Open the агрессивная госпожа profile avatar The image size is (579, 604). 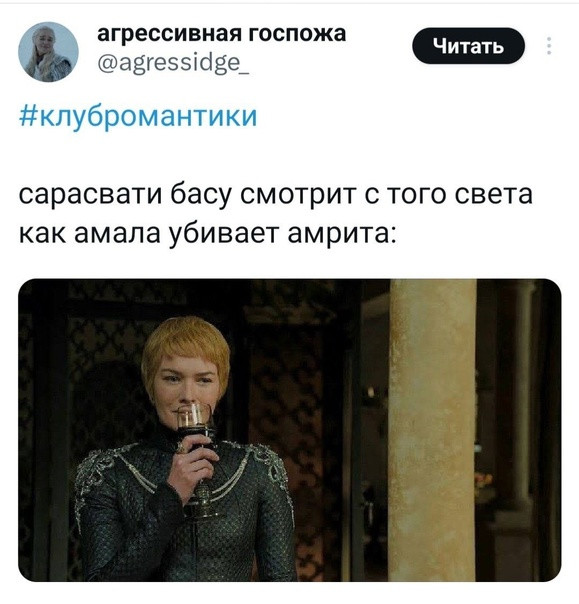(x=48, y=52)
